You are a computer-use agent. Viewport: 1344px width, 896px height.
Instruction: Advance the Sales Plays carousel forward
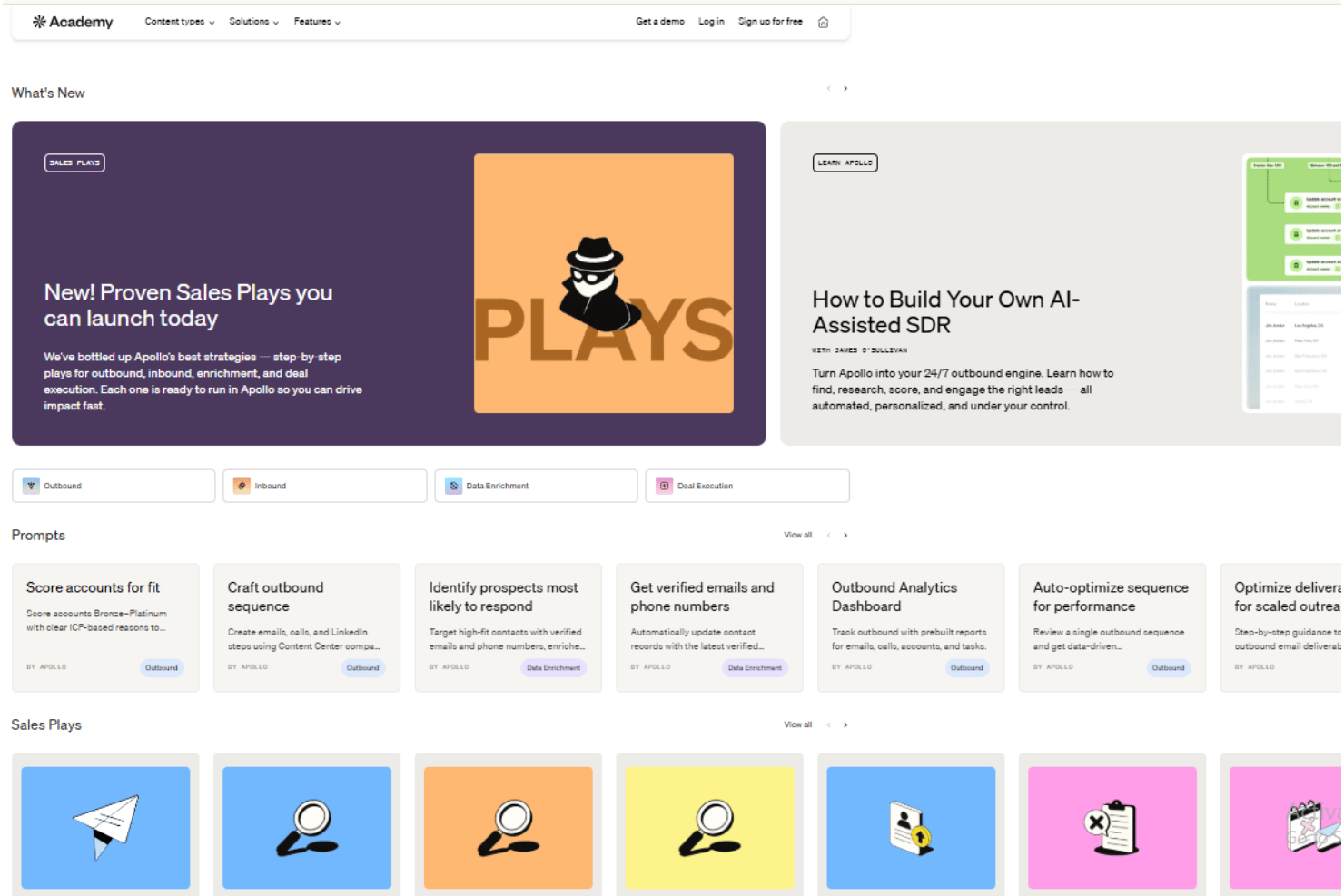(845, 724)
